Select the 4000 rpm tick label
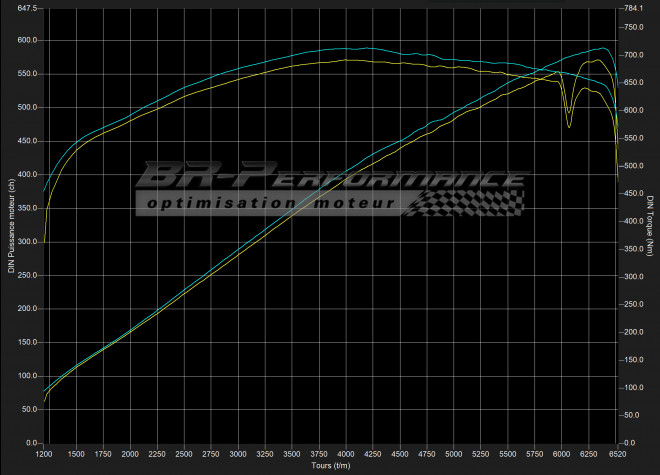The width and height of the screenshot is (660, 475). click(x=346, y=453)
